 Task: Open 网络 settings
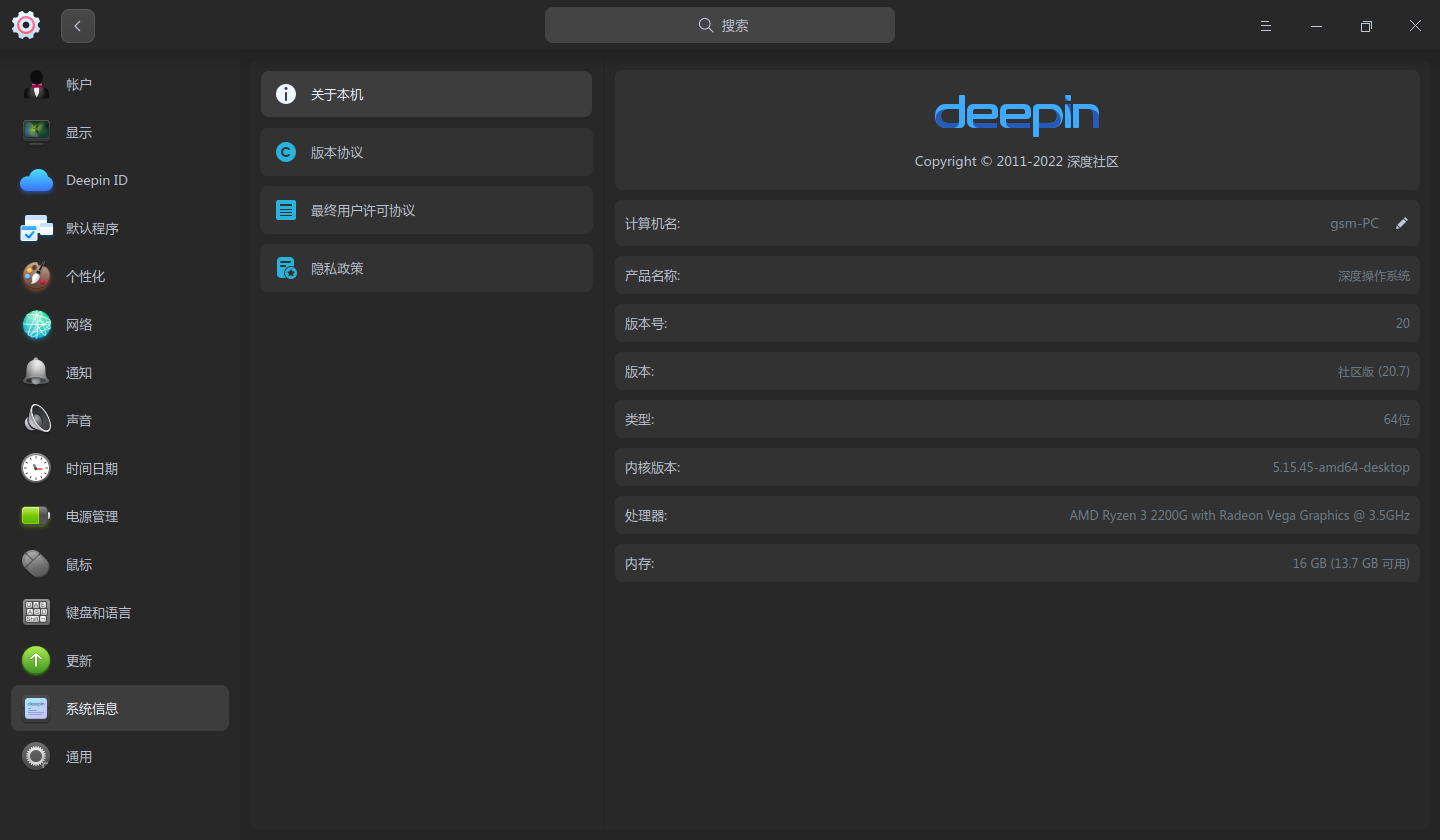click(x=120, y=324)
